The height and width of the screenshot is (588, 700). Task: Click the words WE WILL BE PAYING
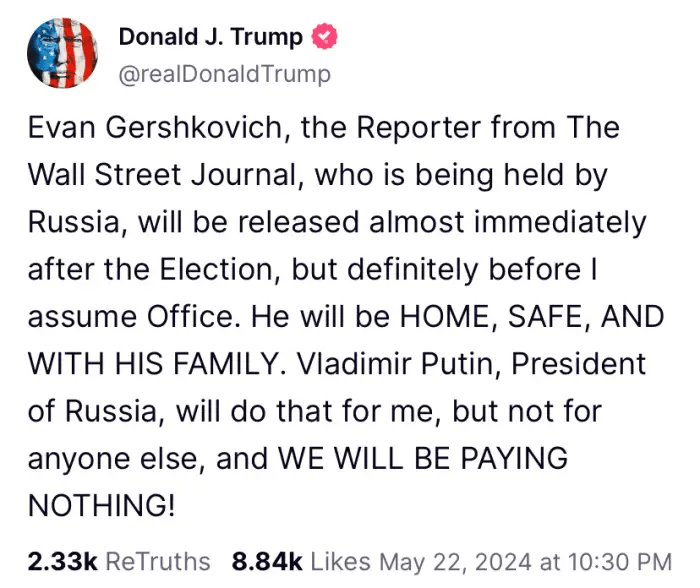pyautogui.click(x=423, y=460)
